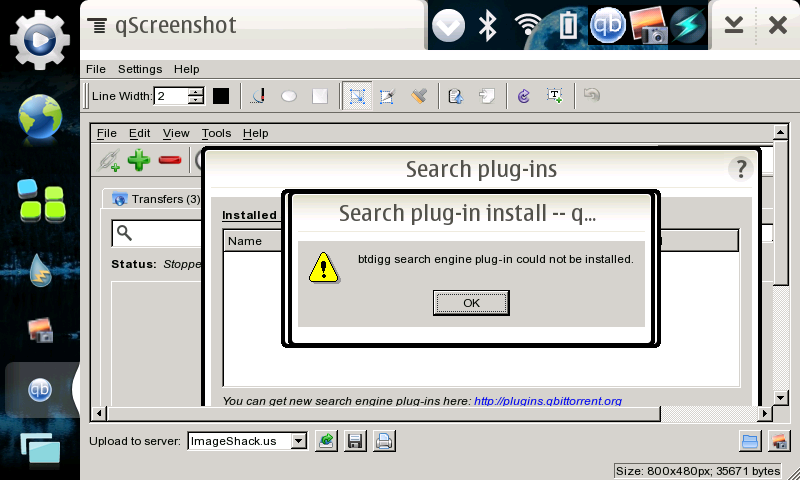Viewport: 800px width, 480px height.
Task: Click the photo camera icon in the status bar
Action: pyautogui.click(x=648, y=25)
